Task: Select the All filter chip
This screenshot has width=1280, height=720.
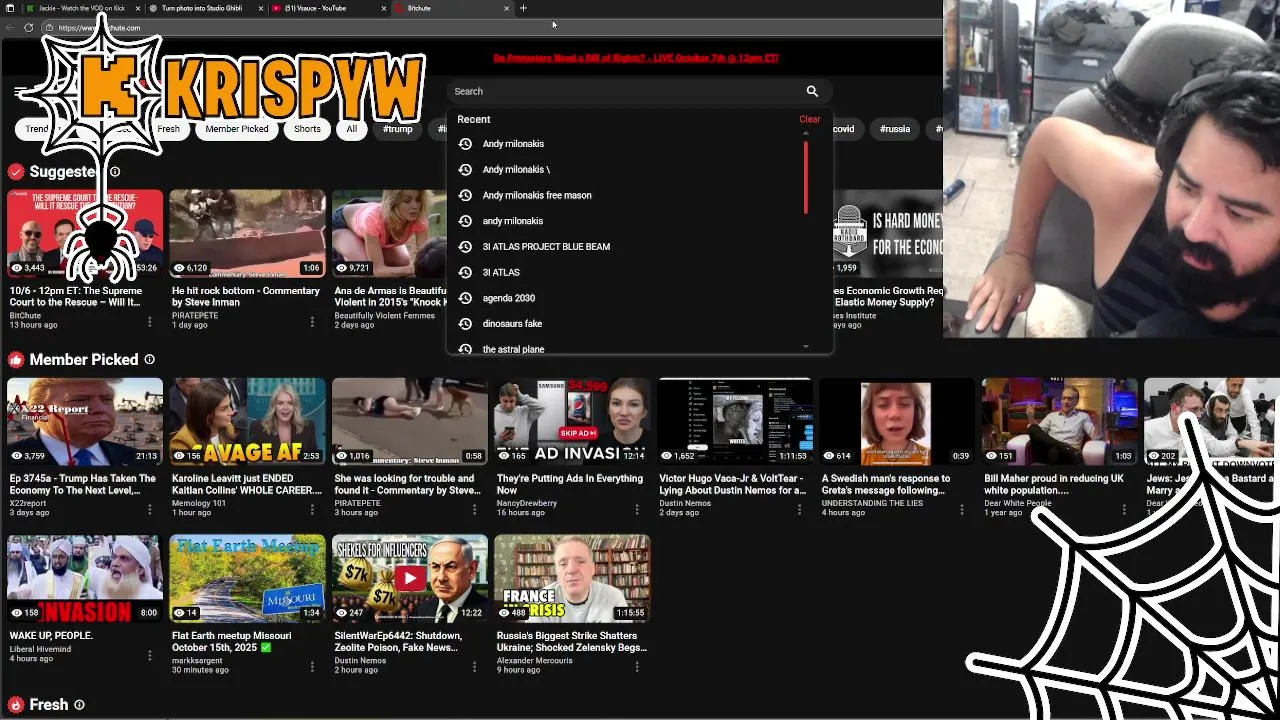Action: (x=351, y=129)
